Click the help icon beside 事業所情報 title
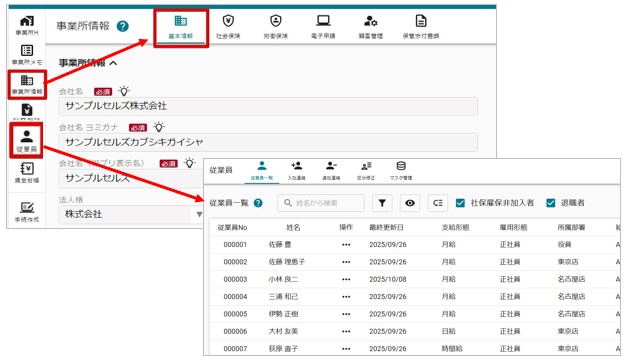Image resolution: width=626 pixels, height=361 pixels. point(123,26)
